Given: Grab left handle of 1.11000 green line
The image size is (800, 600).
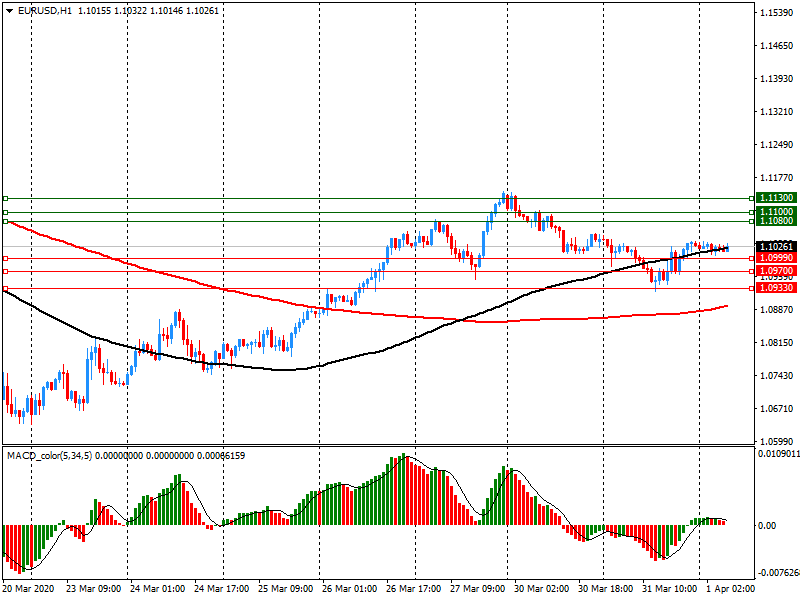Looking at the screenshot, I should click(x=6, y=212).
